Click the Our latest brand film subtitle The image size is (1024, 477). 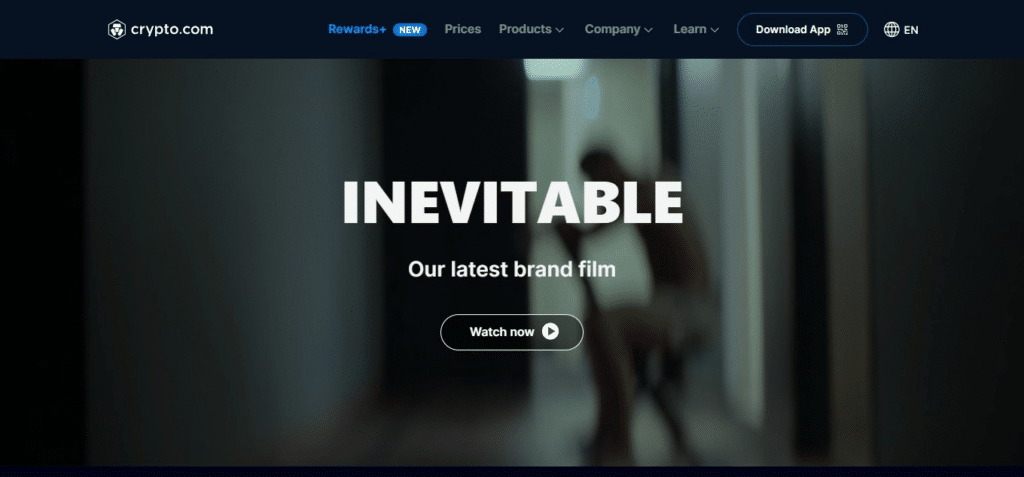coord(511,269)
